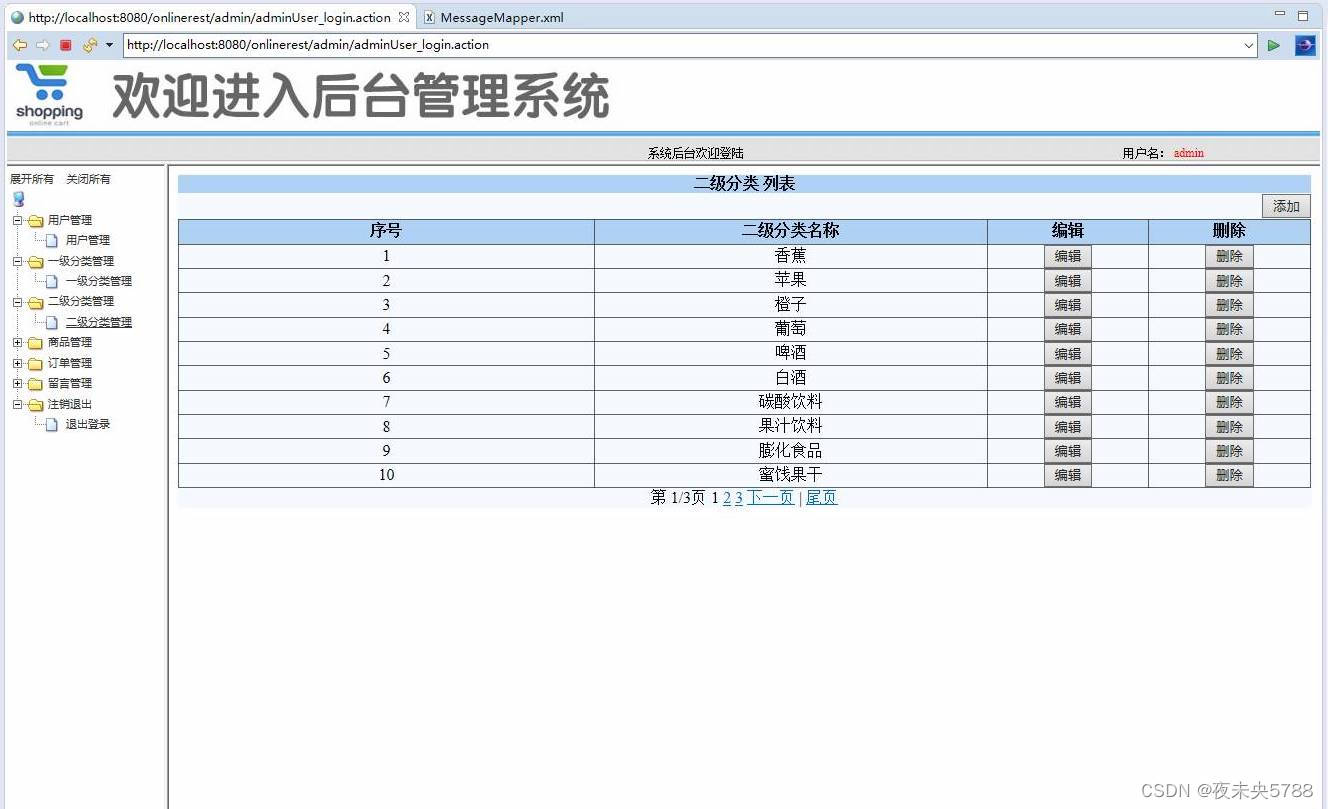Click 编辑 button for 葡萄 row
Image resolution: width=1328 pixels, height=809 pixels.
click(1068, 329)
